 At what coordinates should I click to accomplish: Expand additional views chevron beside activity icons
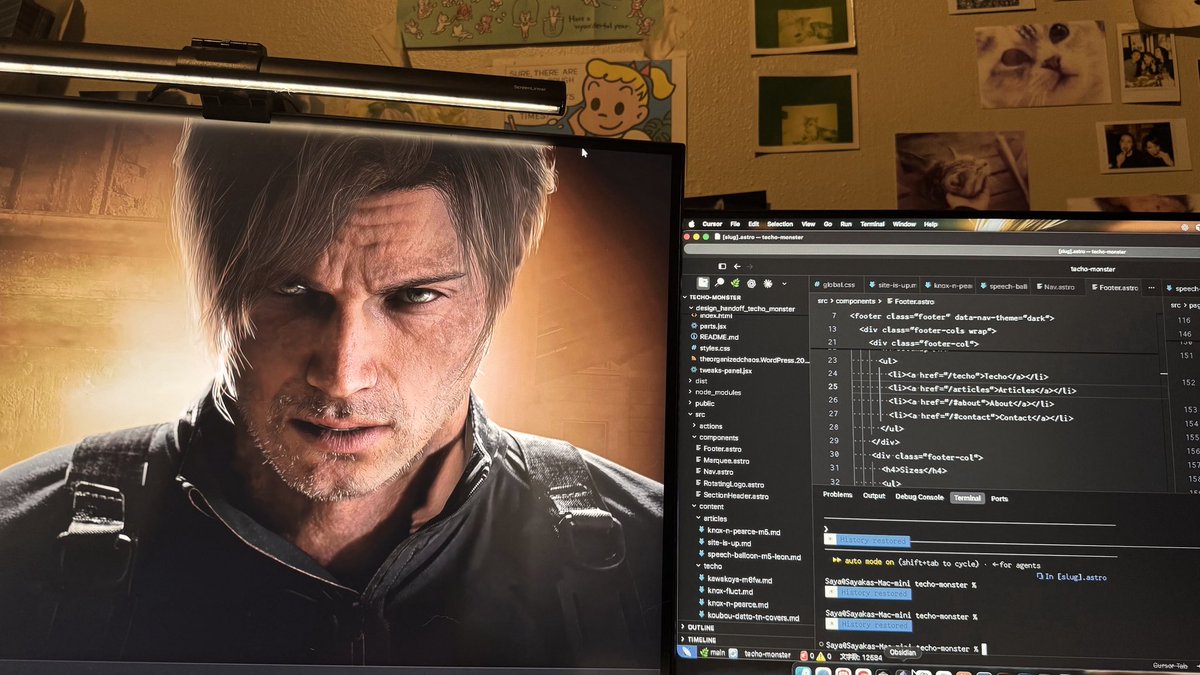784,284
